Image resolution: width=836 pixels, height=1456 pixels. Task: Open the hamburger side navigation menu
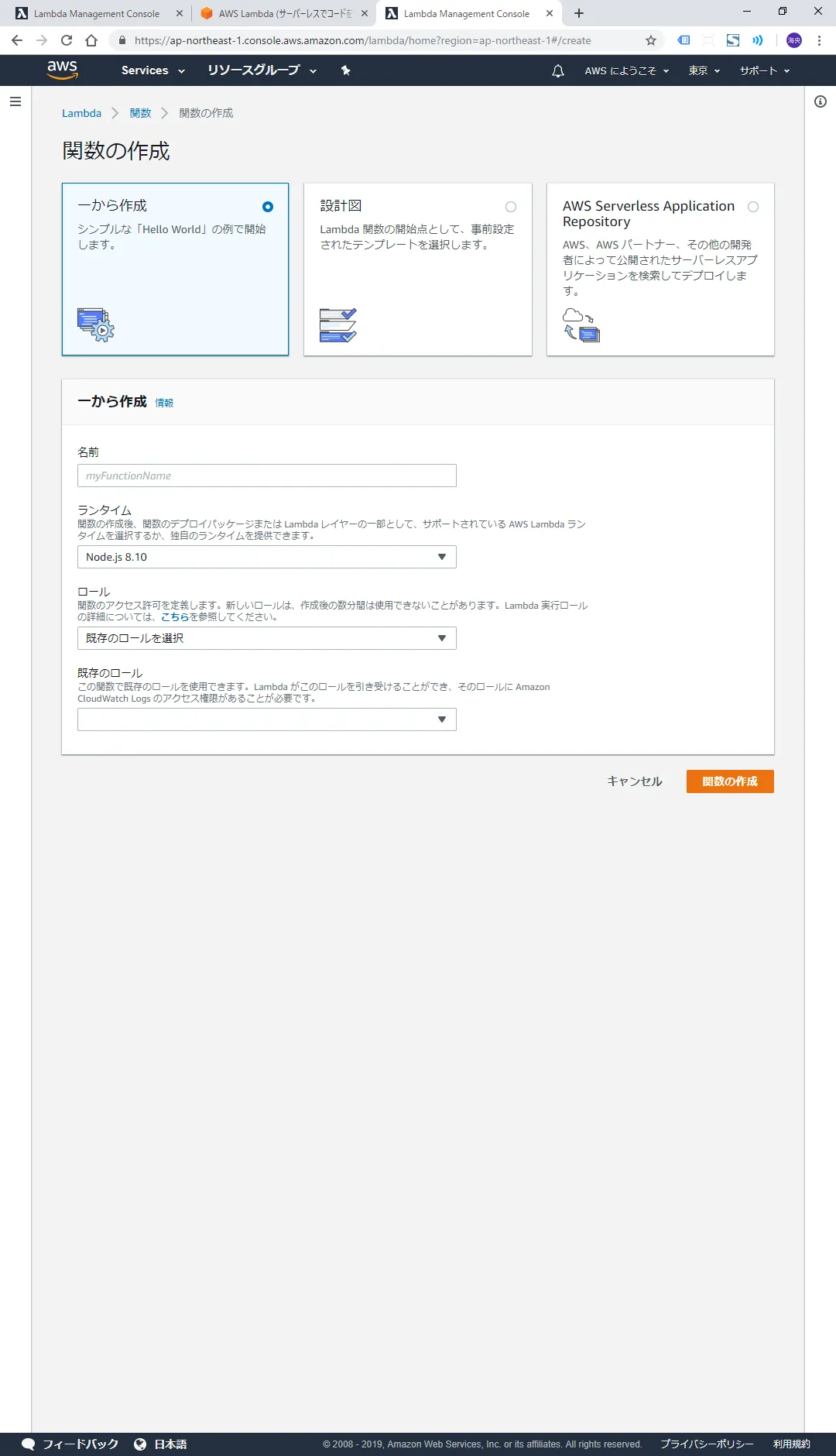point(15,101)
